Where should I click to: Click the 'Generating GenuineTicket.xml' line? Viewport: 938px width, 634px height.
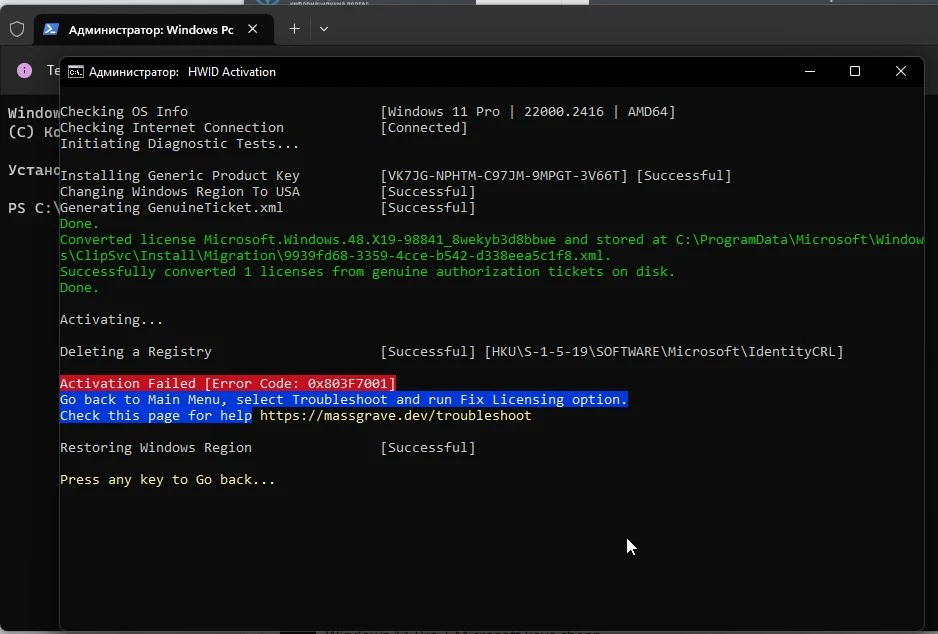(172, 208)
